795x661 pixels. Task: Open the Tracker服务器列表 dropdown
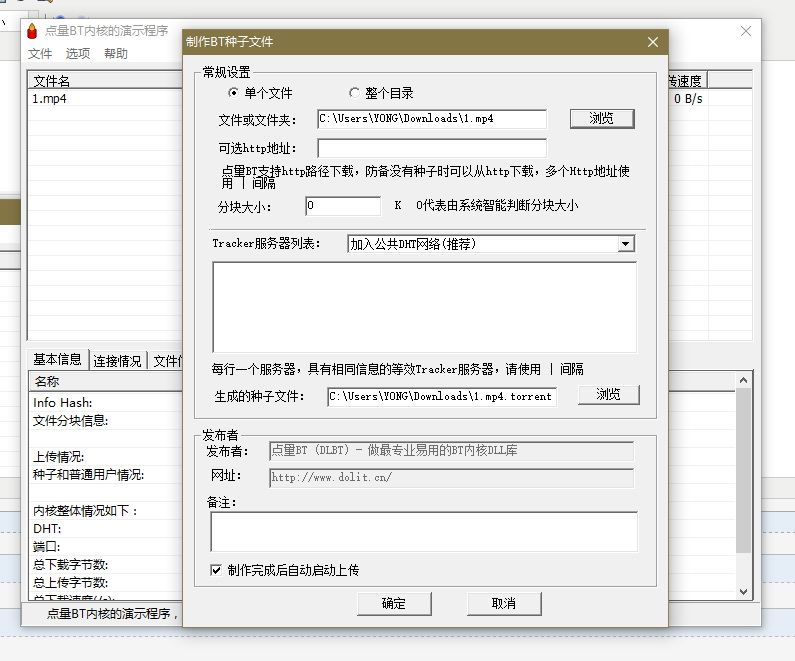[x=626, y=244]
